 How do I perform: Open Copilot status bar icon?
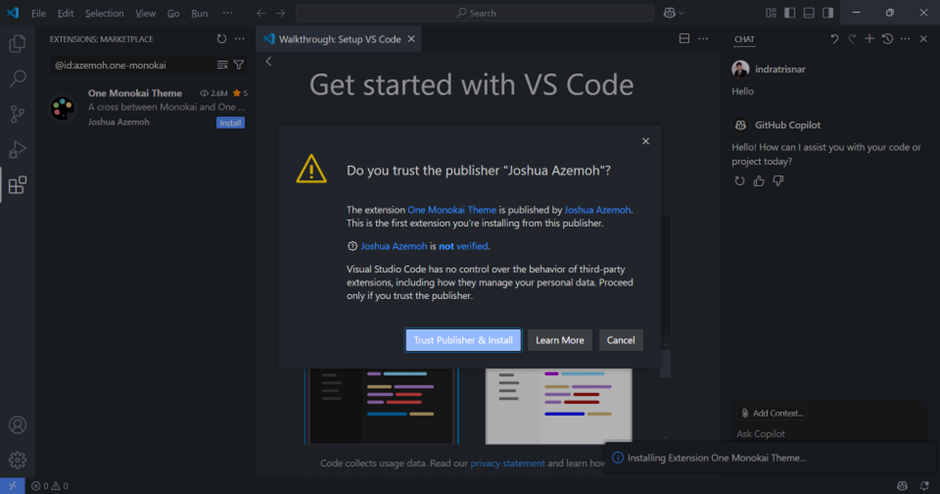pyautogui.click(x=902, y=486)
